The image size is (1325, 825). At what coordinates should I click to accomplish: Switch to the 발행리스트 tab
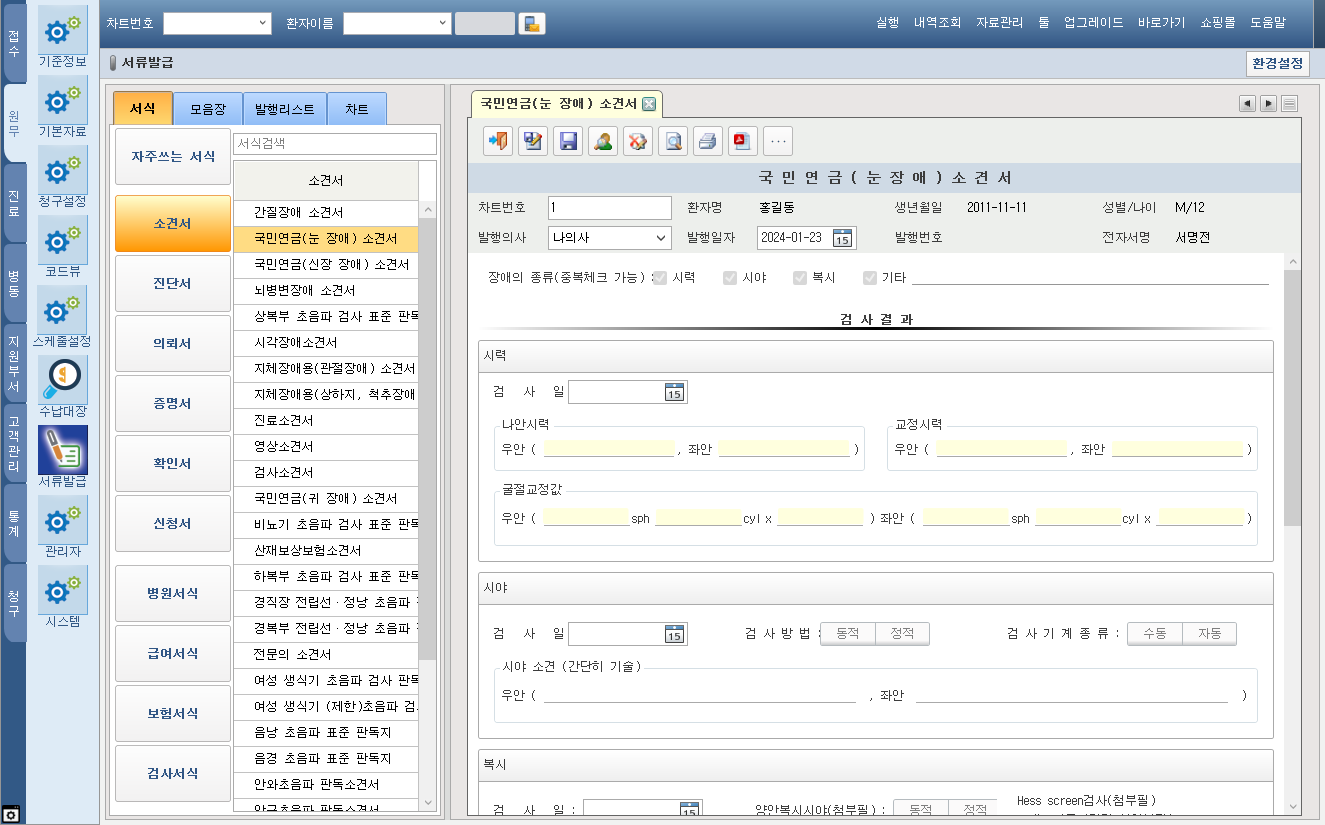tap(285, 109)
